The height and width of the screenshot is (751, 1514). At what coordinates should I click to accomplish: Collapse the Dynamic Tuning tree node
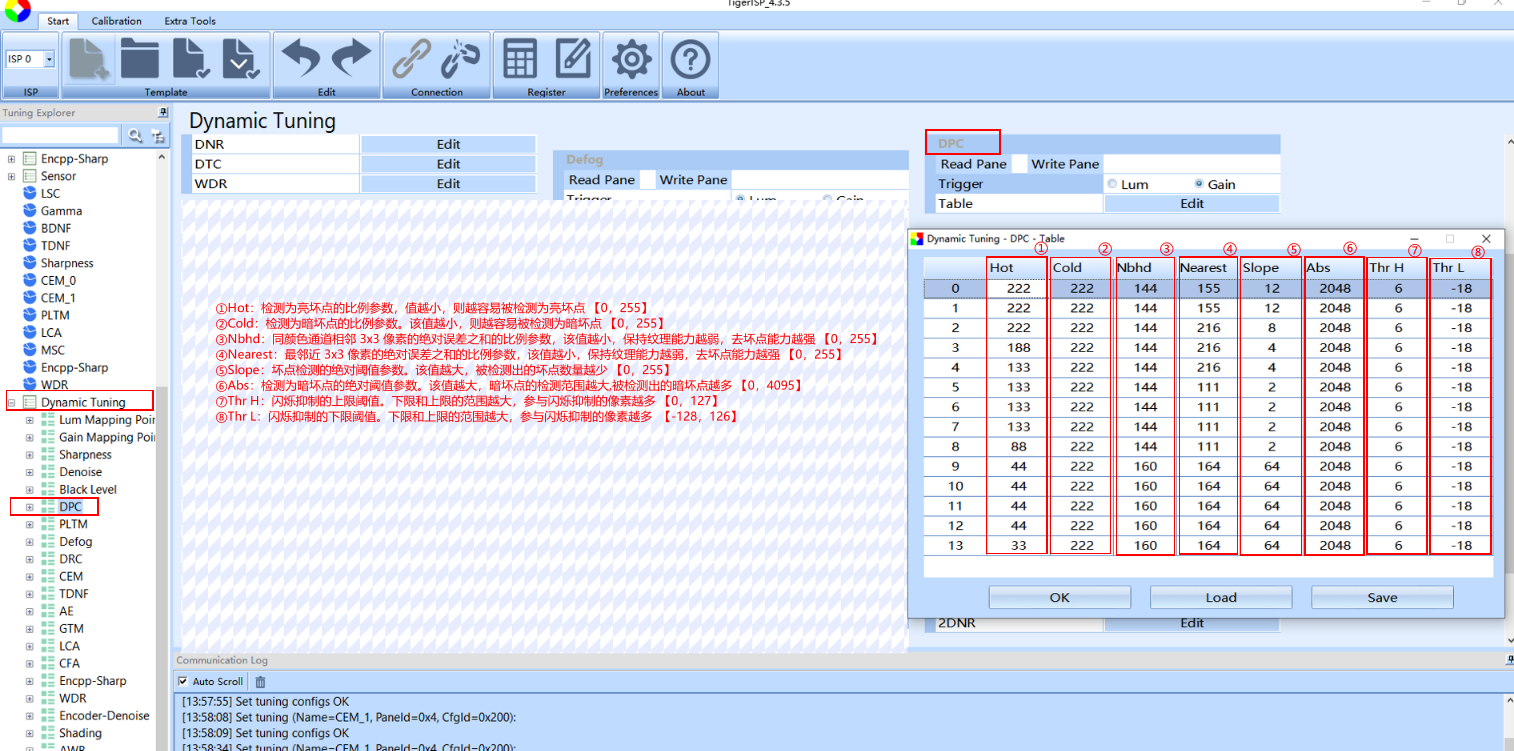[x=12, y=402]
